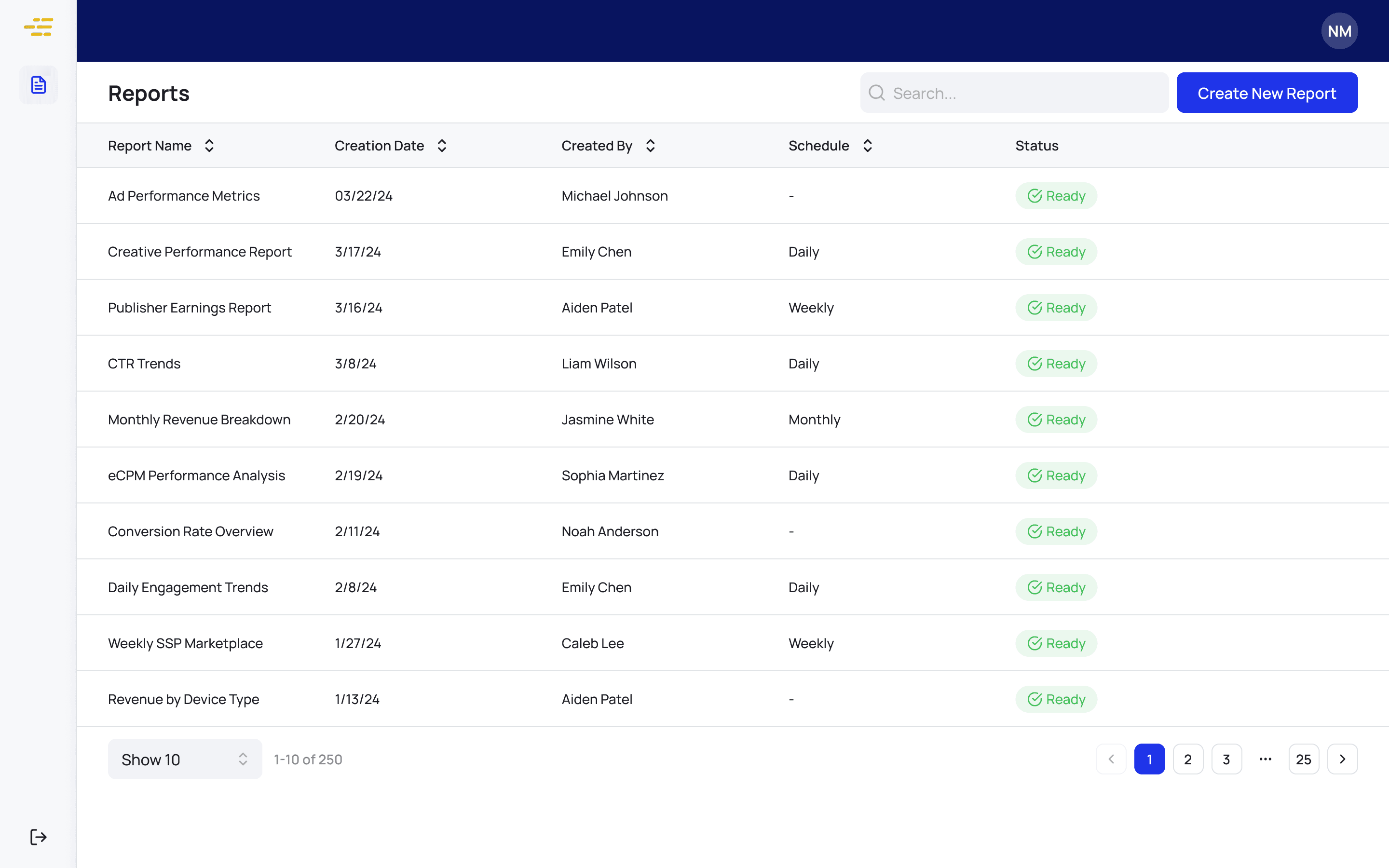This screenshot has height=868, width=1389.
Task: Jump to page 3
Action: click(x=1226, y=759)
